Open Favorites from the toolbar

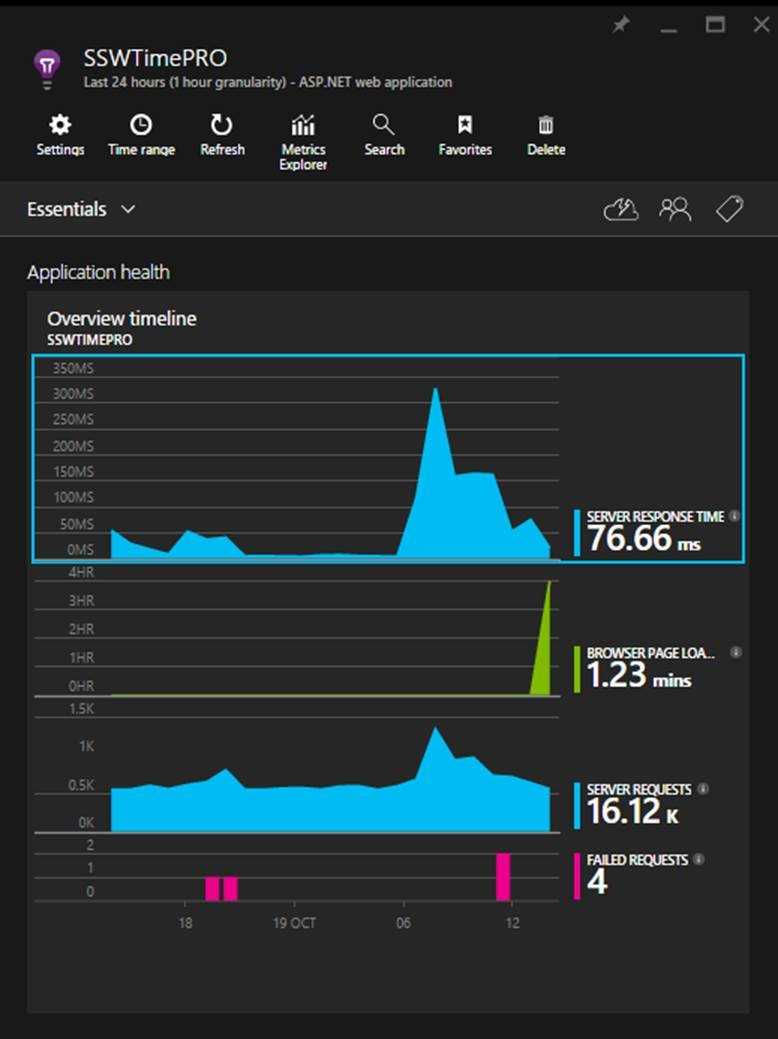(465, 126)
